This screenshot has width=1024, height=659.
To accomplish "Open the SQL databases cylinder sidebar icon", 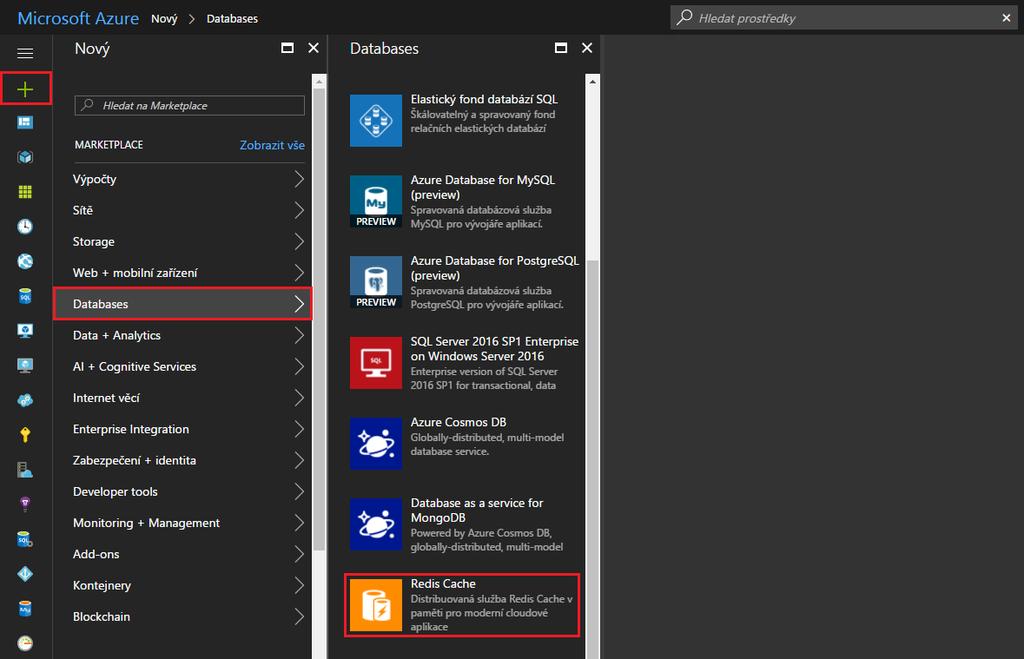I will pyautogui.click(x=25, y=296).
